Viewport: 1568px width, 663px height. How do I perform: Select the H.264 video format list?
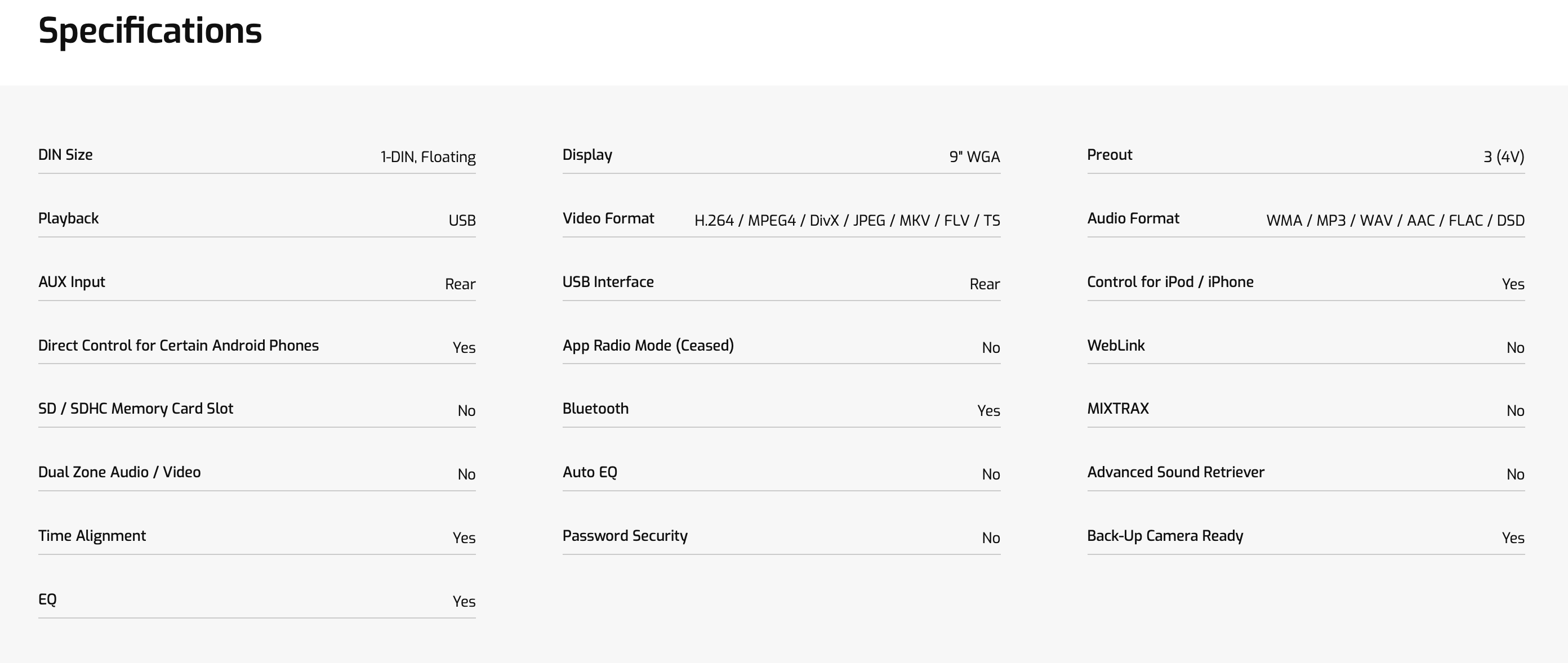[847, 220]
